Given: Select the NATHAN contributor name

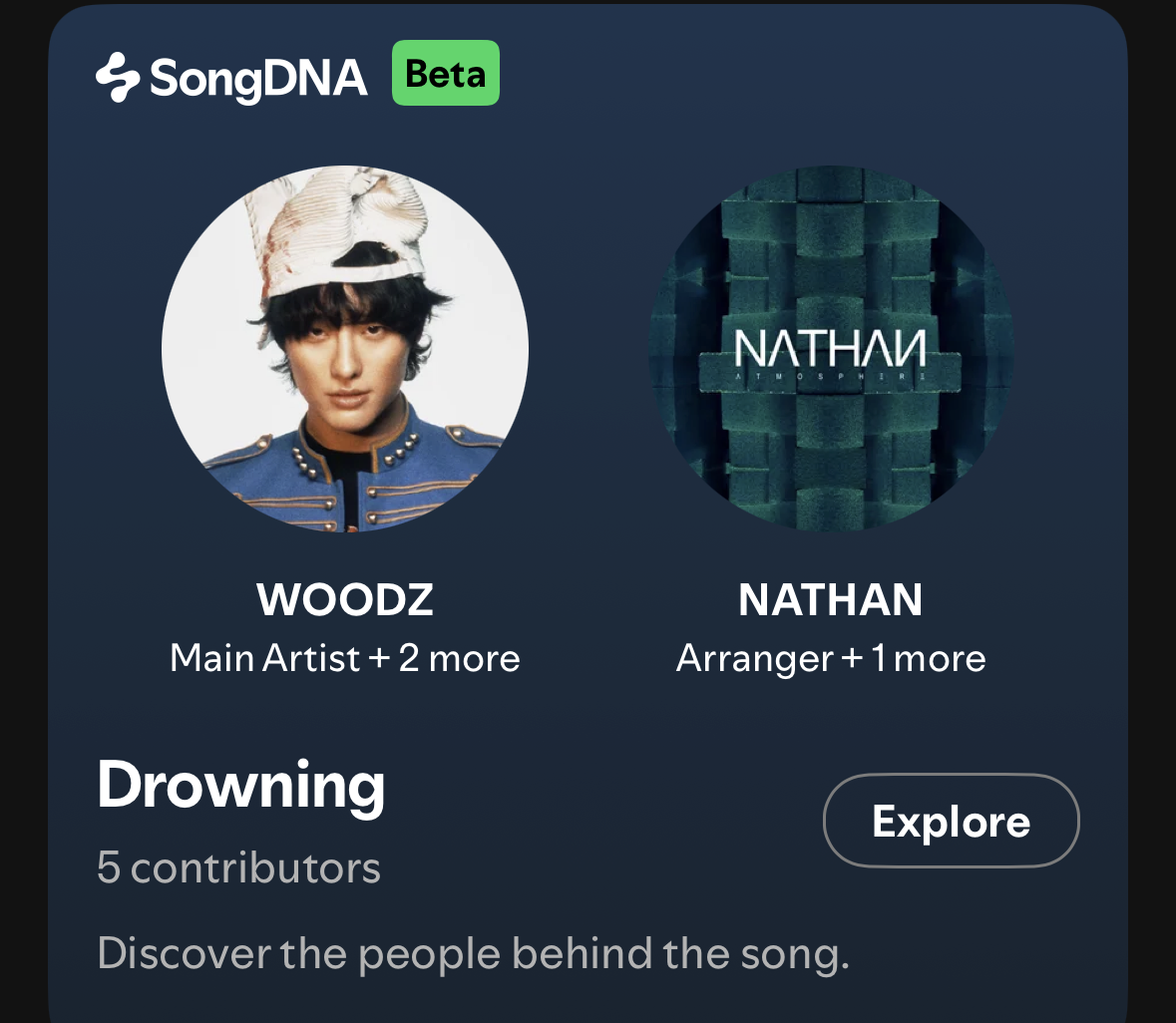Looking at the screenshot, I should (x=830, y=599).
